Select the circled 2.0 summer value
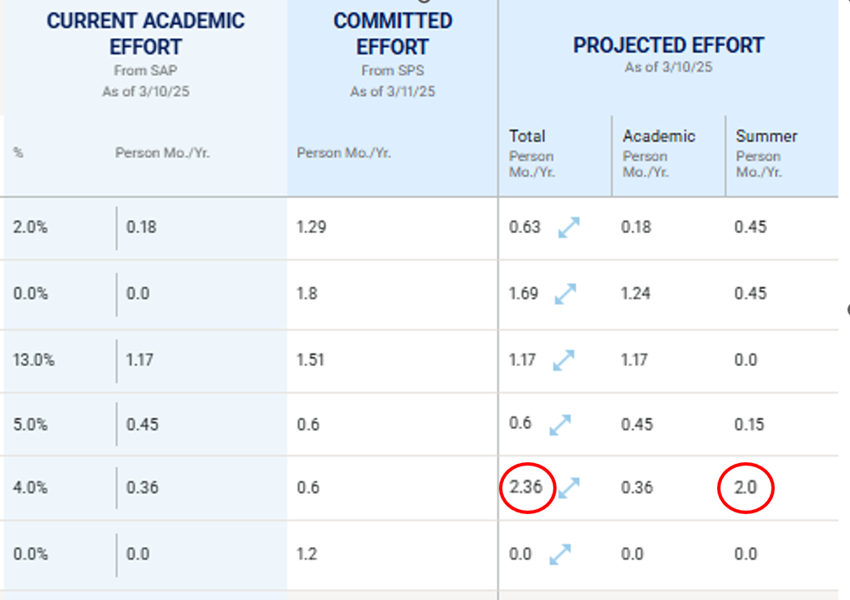 click(745, 487)
